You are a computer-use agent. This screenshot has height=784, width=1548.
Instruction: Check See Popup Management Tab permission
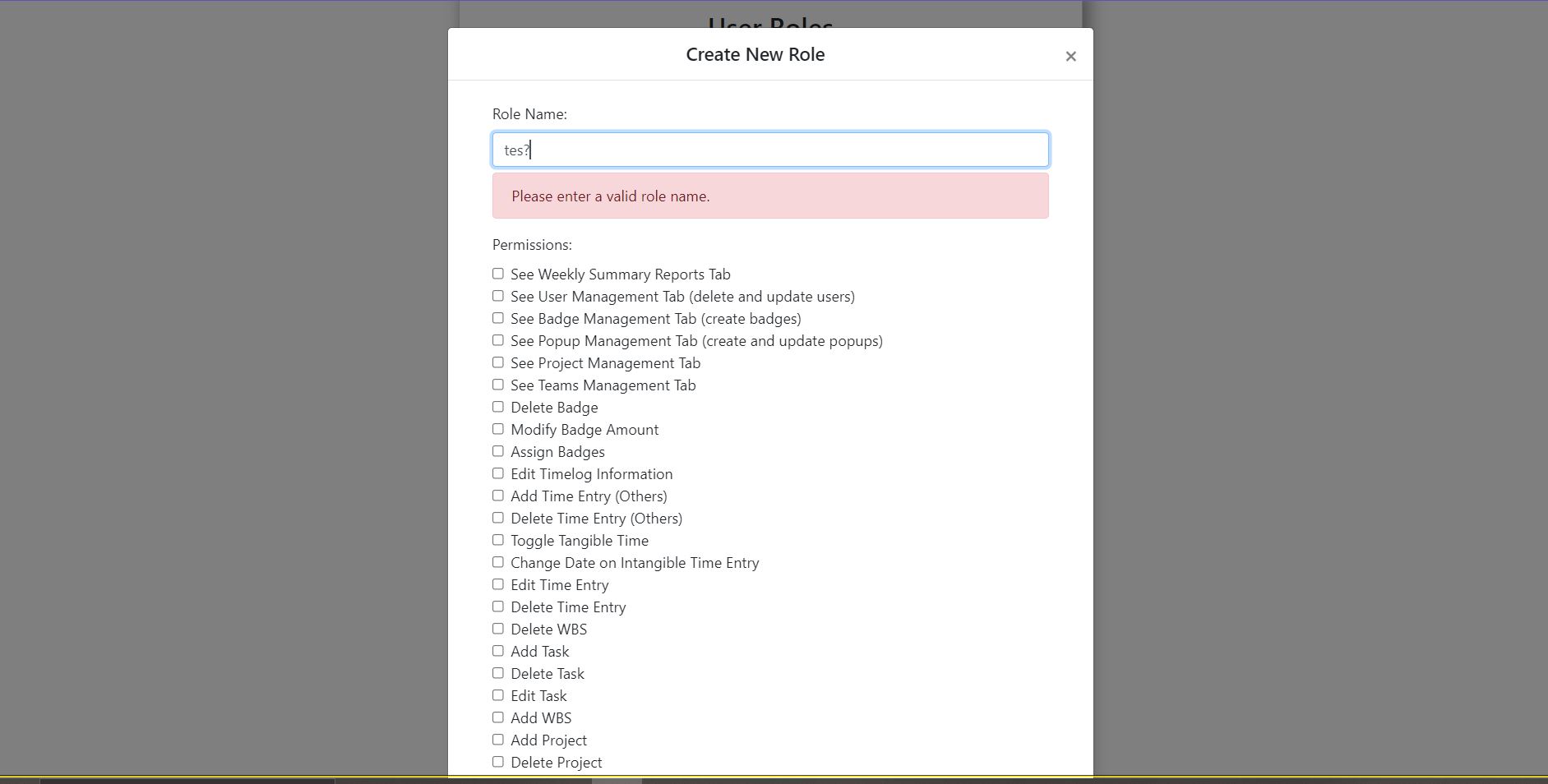click(x=498, y=340)
